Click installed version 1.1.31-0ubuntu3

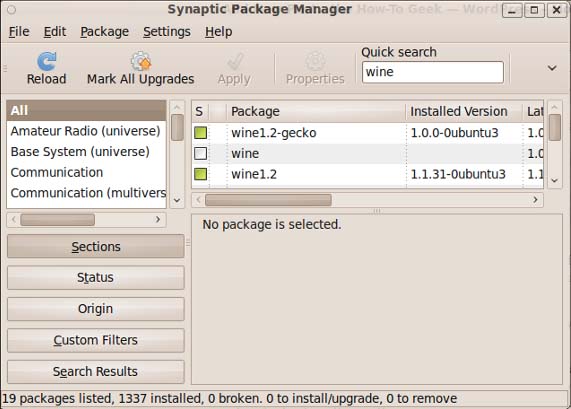[458, 174]
